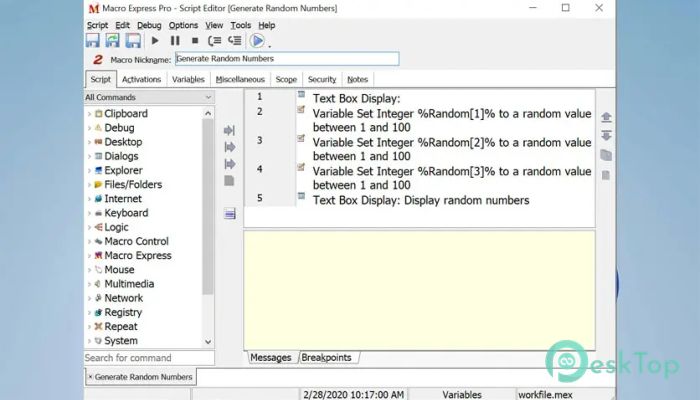The width and height of the screenshot is (700, 400).
Task: Run the macro with the Play button
Action: coord(155,41)
